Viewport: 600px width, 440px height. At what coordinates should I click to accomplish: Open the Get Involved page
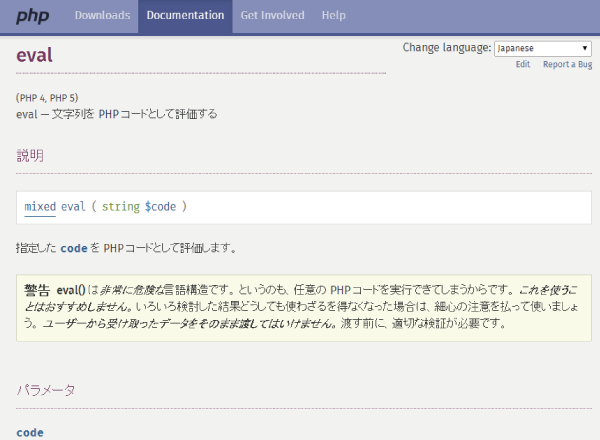[x=272, y=15]
